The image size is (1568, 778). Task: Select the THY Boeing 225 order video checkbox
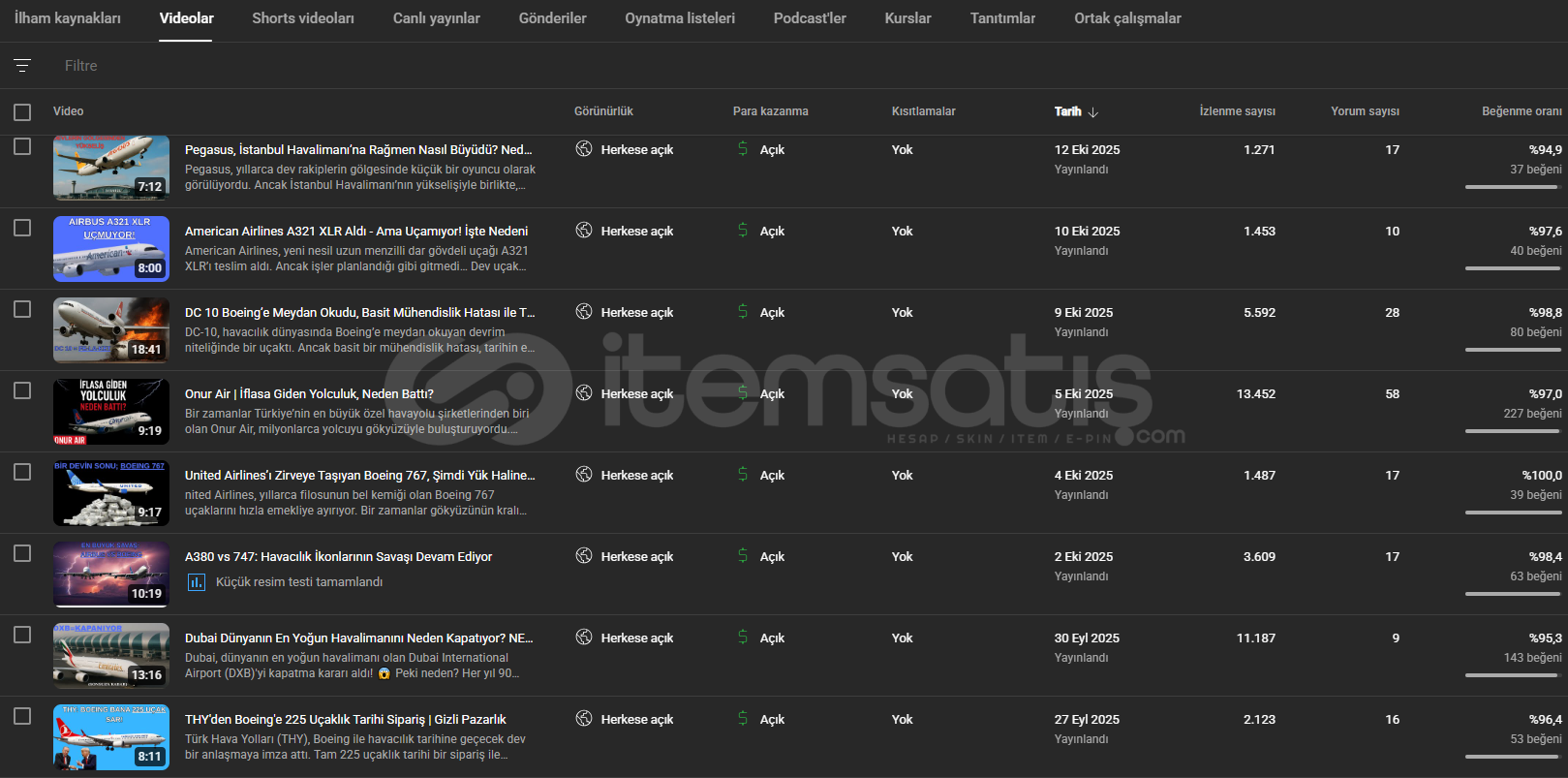[22, 716]
